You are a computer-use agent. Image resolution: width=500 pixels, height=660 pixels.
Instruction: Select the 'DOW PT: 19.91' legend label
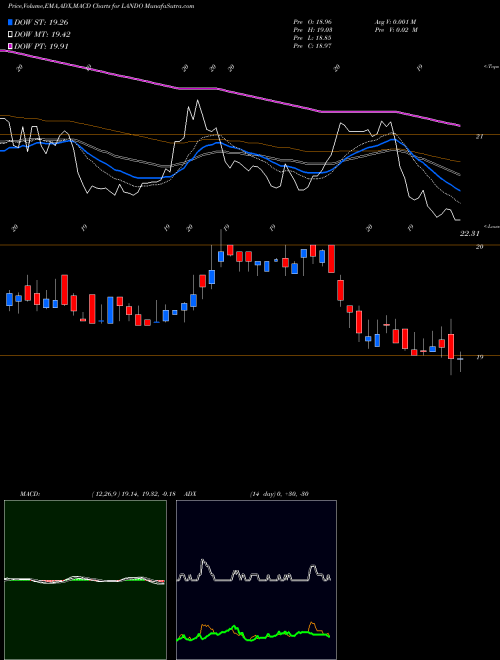point(41,46)
